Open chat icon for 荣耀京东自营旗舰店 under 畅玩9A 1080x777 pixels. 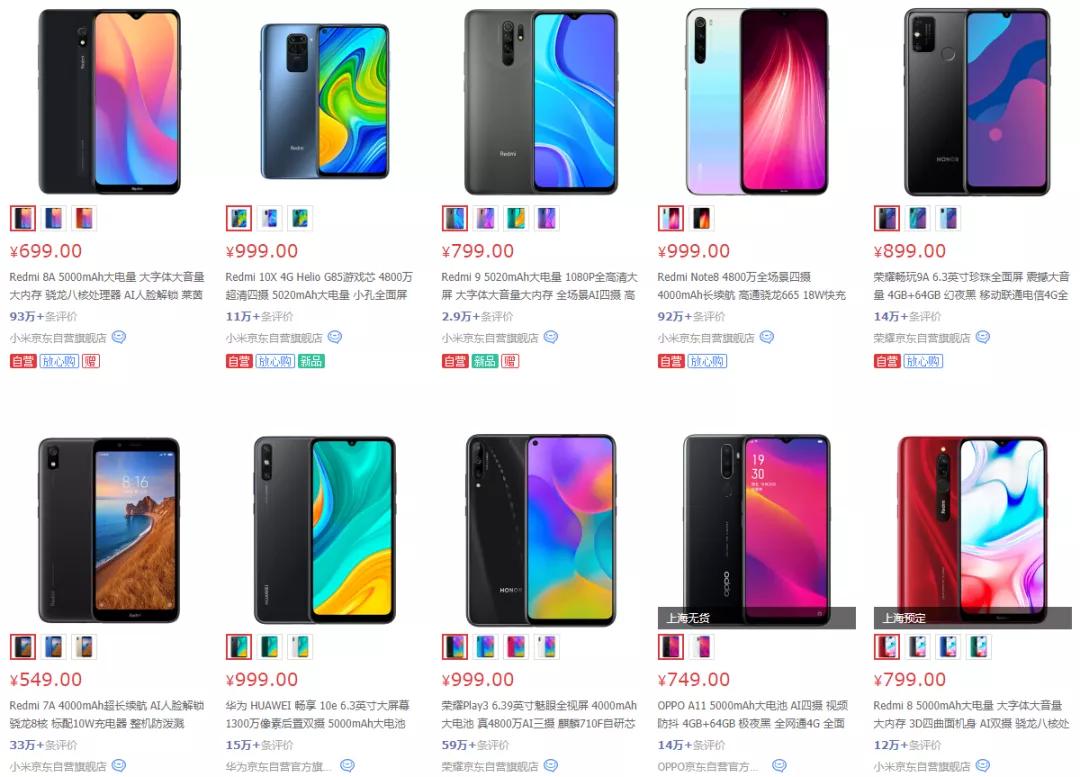pyautogui.click(x=983, y=338)
